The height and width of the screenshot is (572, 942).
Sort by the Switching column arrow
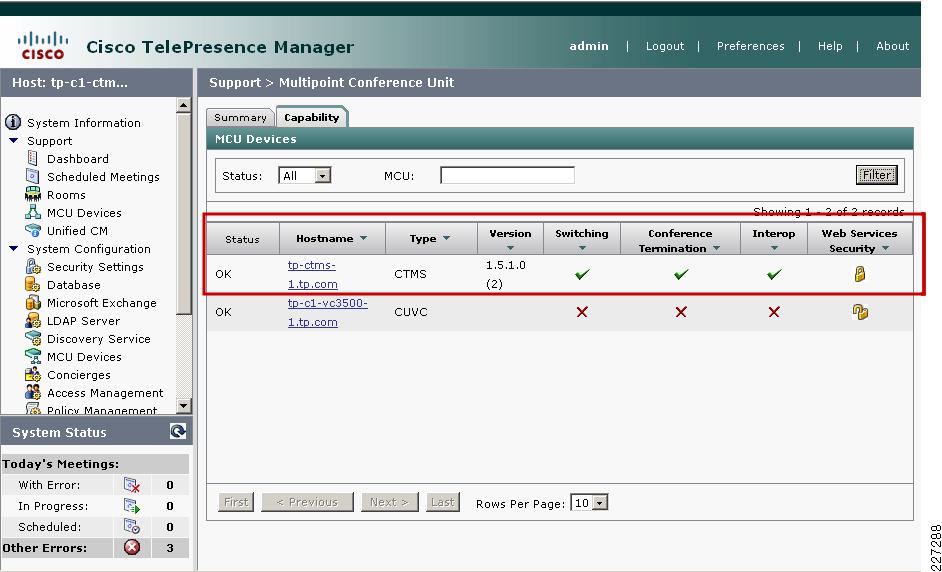pos(582,248)
